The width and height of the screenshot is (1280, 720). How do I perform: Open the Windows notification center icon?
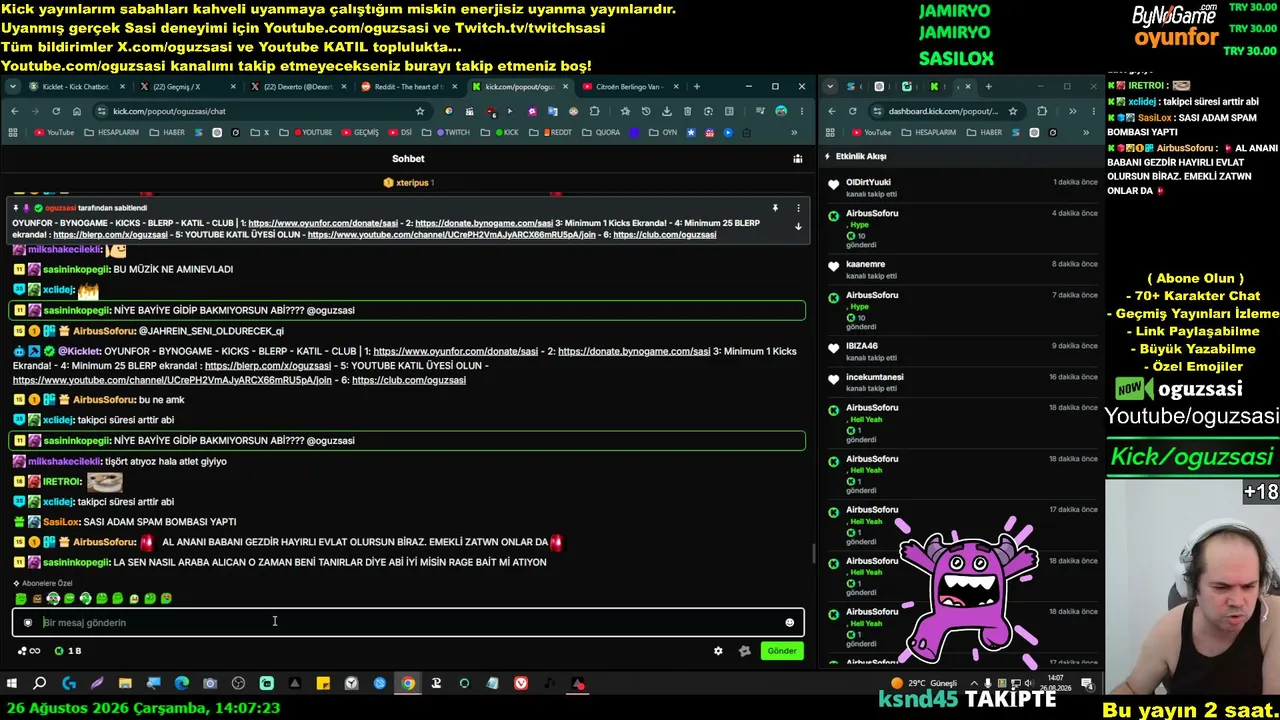[1087, 684]
